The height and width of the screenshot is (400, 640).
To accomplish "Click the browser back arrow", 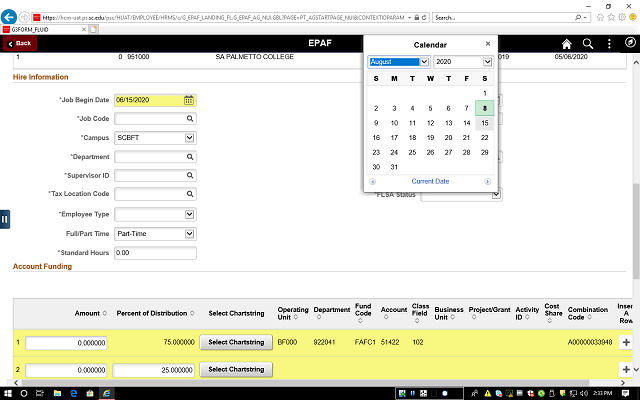I will click(9, 17).
